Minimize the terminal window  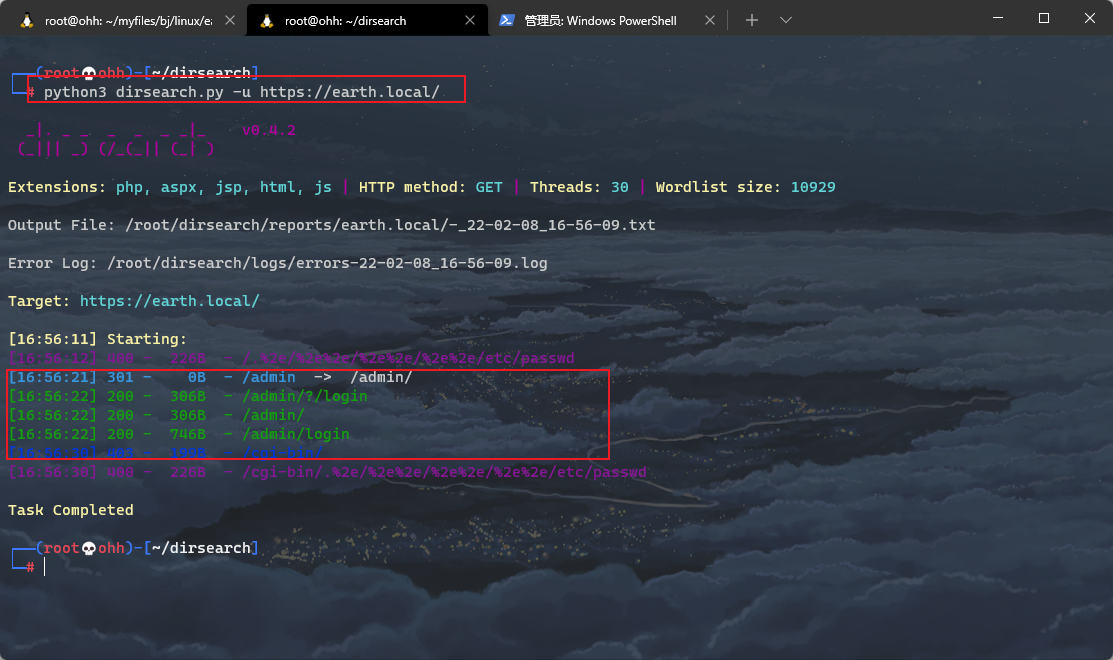[998, 18]
